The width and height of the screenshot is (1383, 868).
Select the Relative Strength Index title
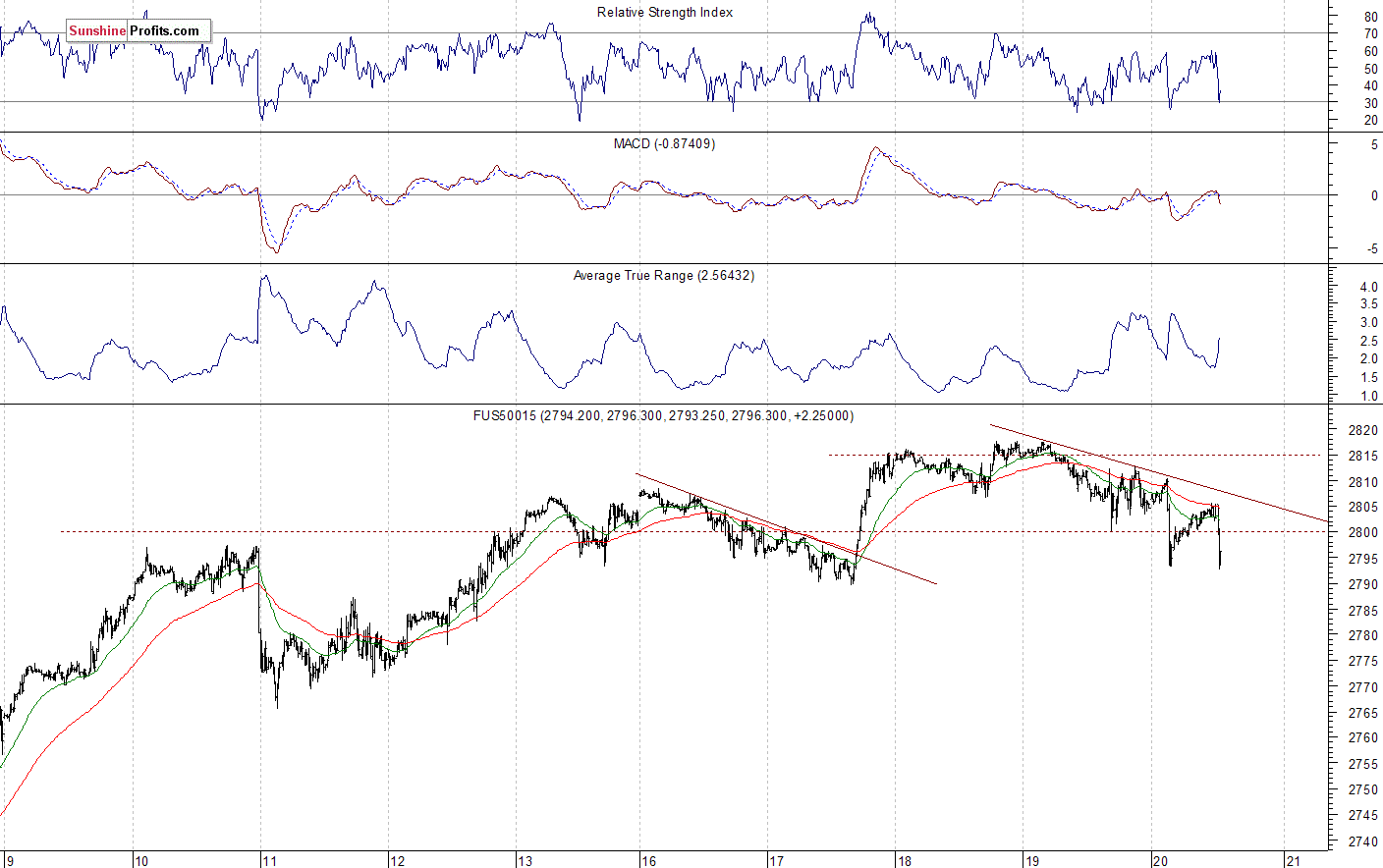(665, 13)
